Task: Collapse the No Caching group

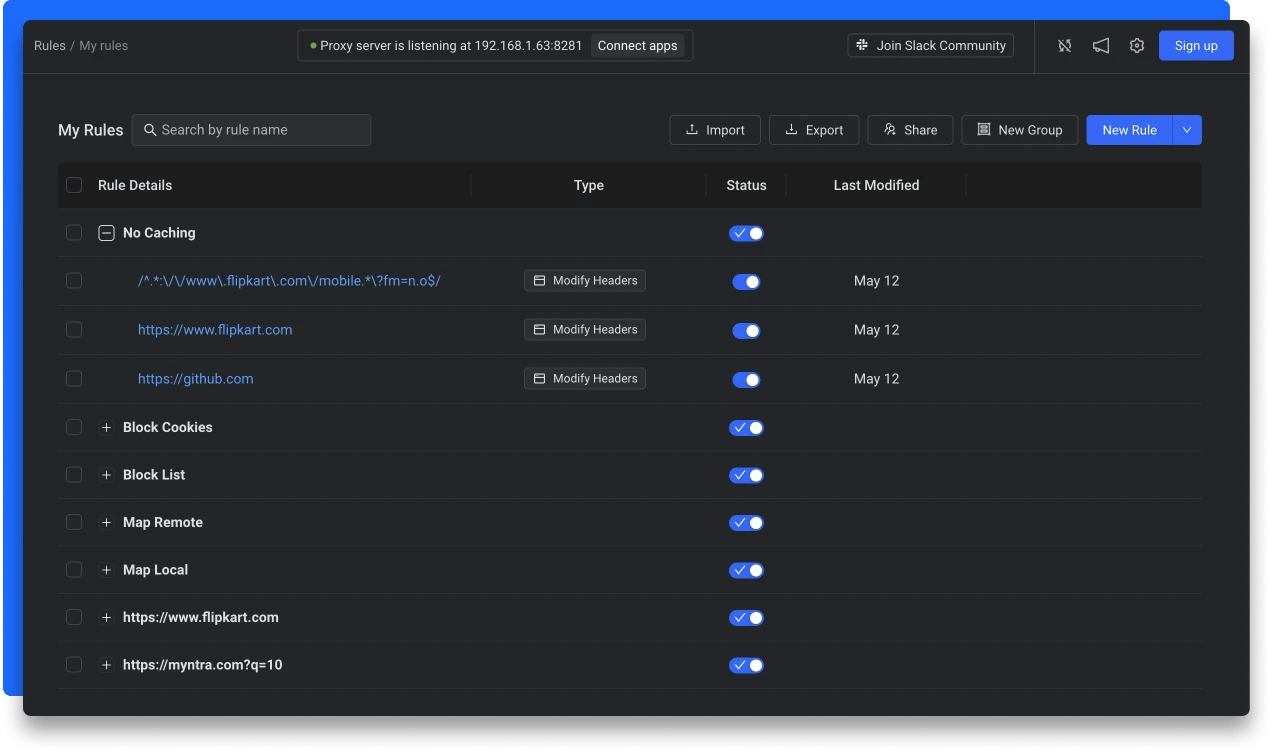Action: pyautogui.click(x=106, y=233)
